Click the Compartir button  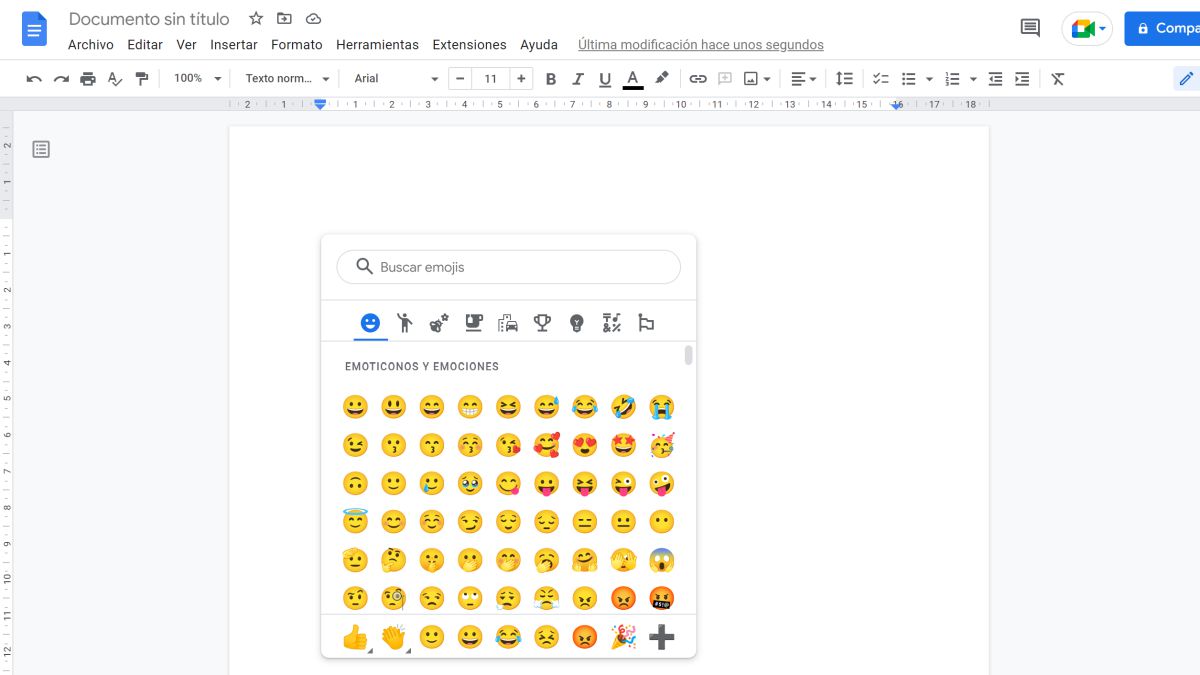tap(1166, 28)
